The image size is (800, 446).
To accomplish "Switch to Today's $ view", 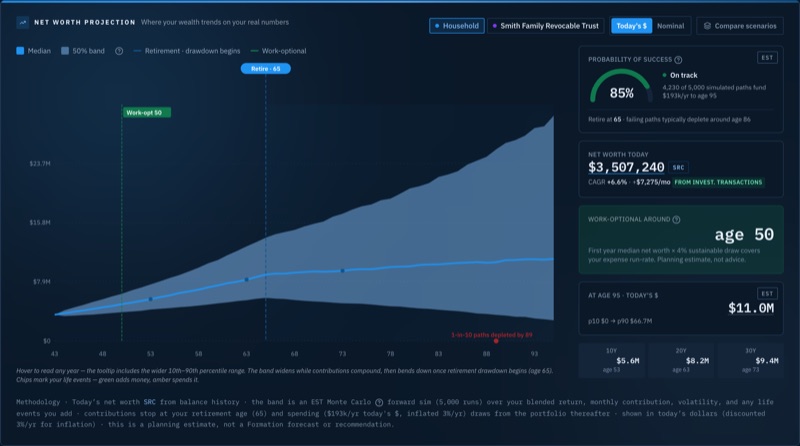I will (x=631, y=26).
